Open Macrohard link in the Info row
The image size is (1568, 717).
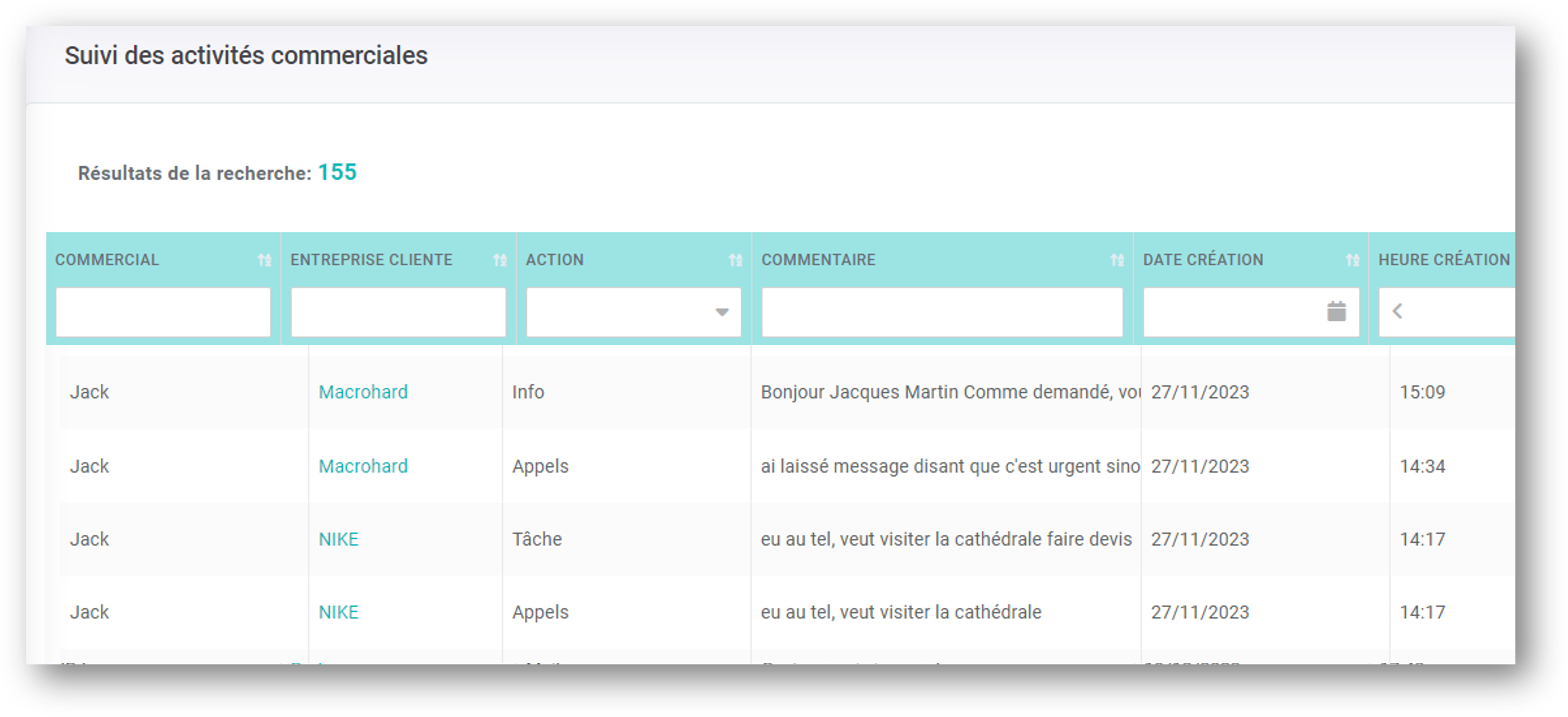pos(363,392)
